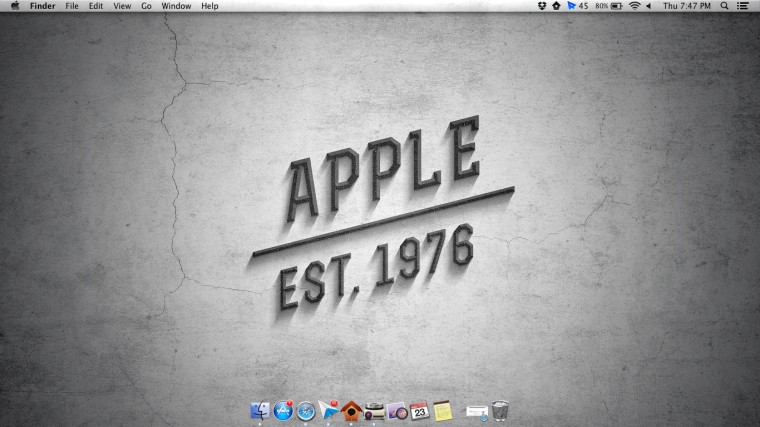Open the Edit menu
Viewport: 760px width, 427px height.
point(95,6)
